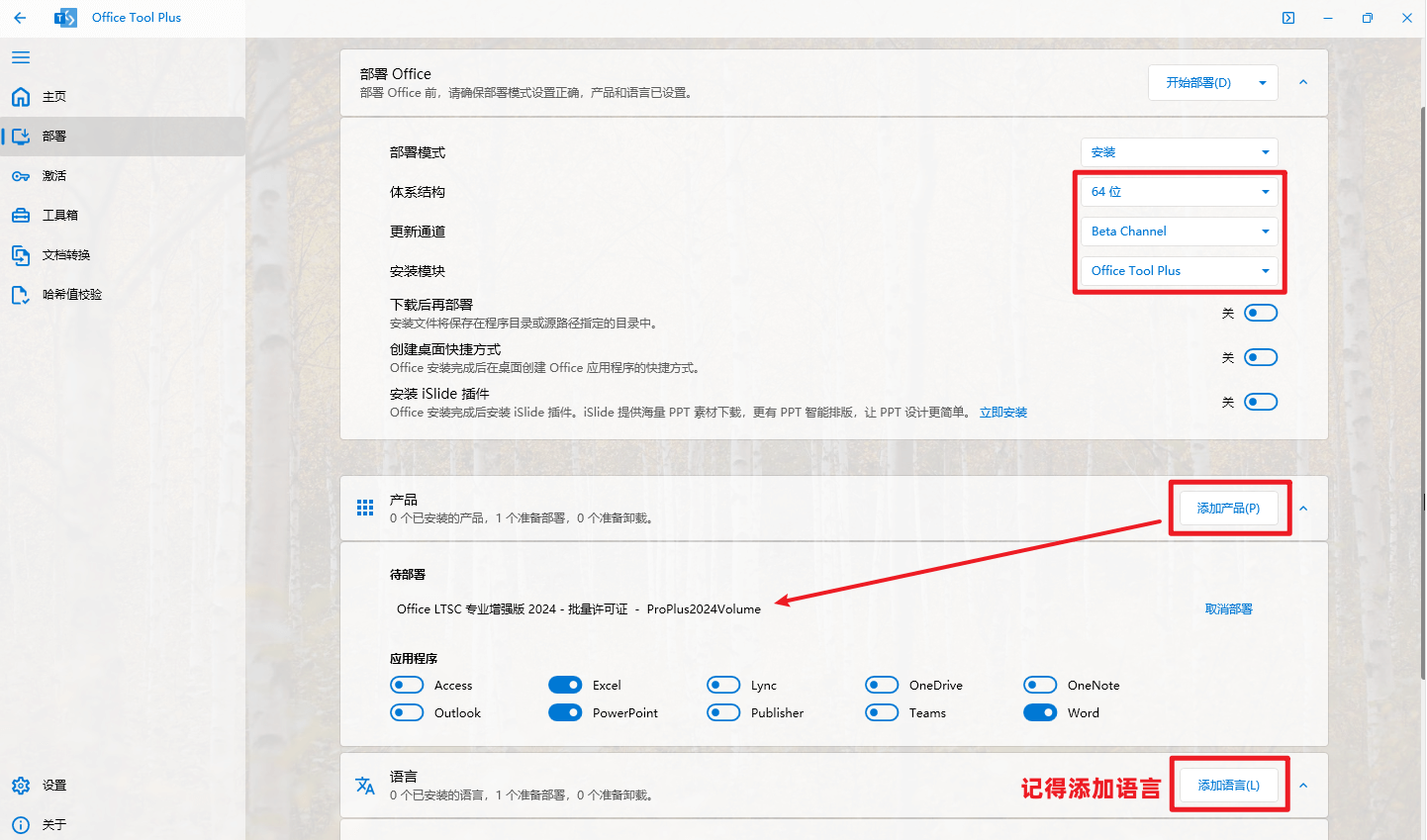Viewport: 1427px width, 840px height.
Task: Select 关于 in the sidebar
Action: coord(20,823)
